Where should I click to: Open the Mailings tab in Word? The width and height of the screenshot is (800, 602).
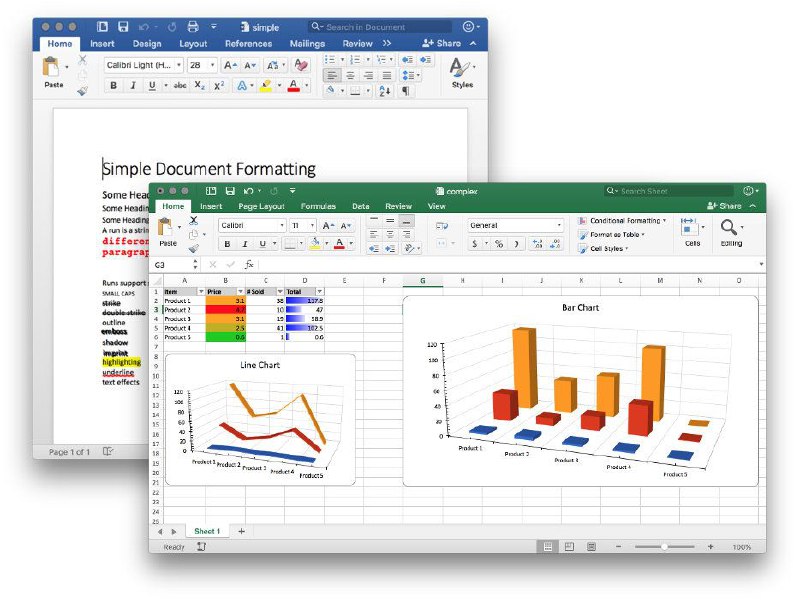[x=306, y=44]
